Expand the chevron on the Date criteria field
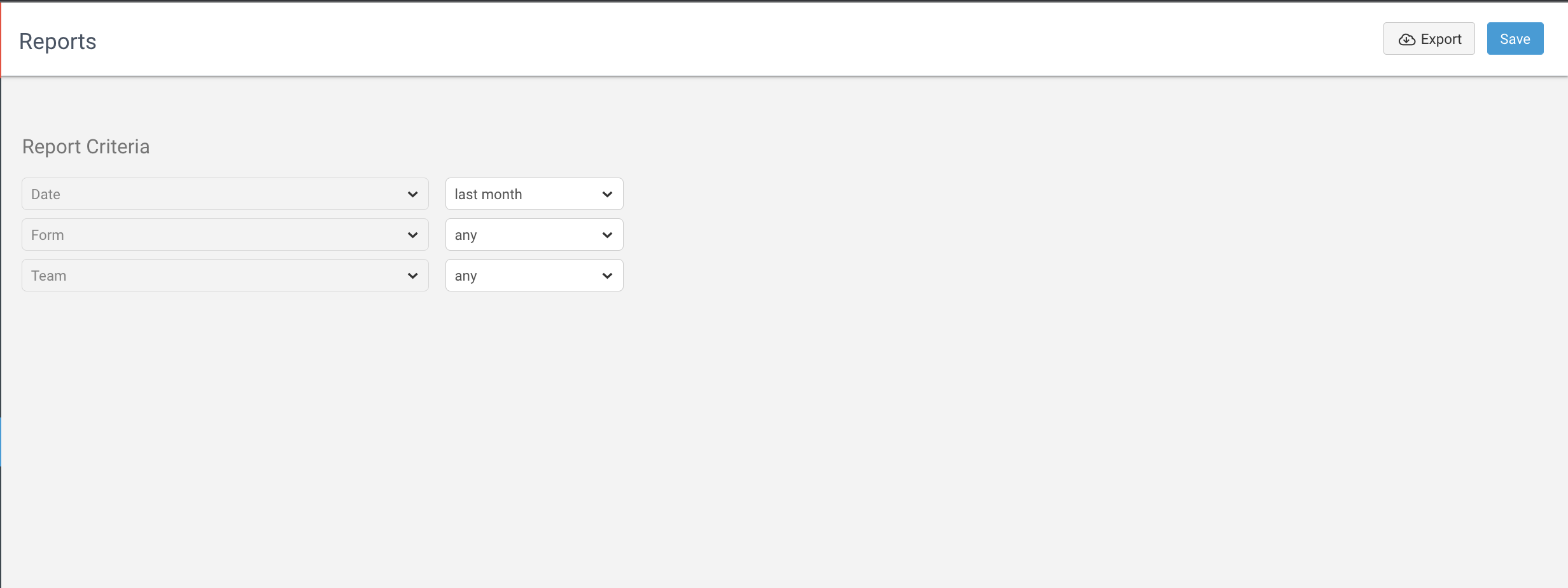Screen dimensions: 1568x588 click(413, 193)
